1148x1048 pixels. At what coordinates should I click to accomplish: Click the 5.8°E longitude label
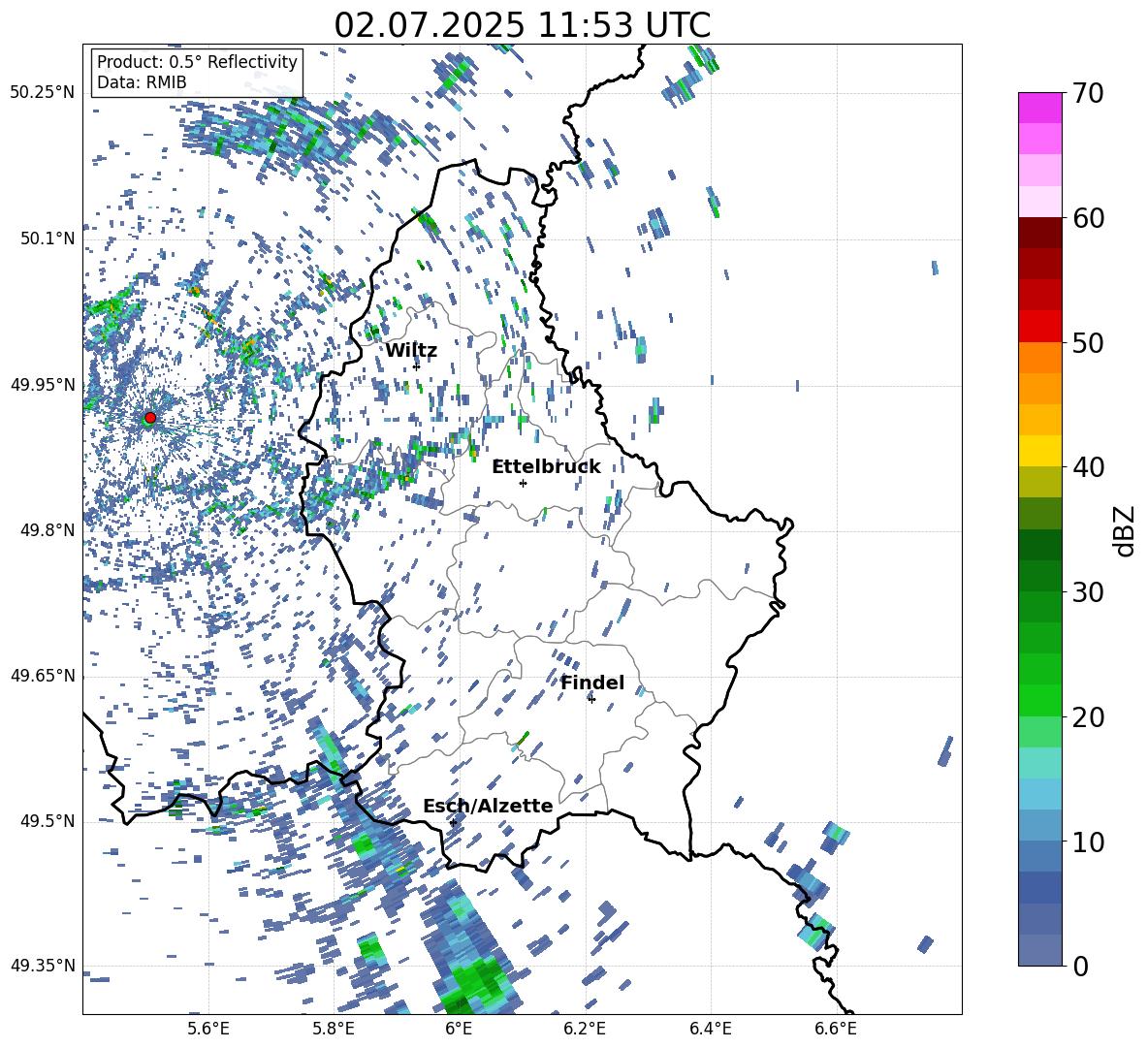(334, 1029)
